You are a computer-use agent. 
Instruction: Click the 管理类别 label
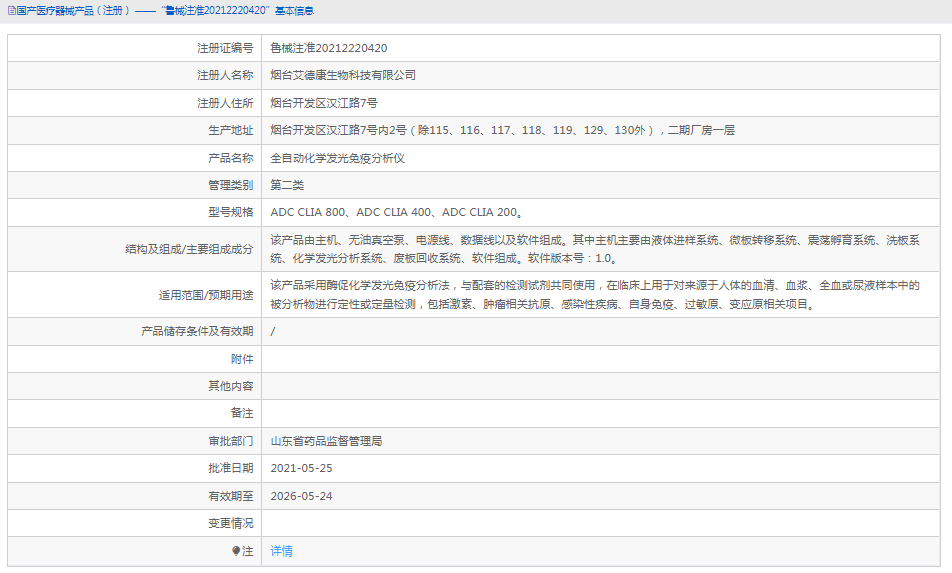point(230,185)
